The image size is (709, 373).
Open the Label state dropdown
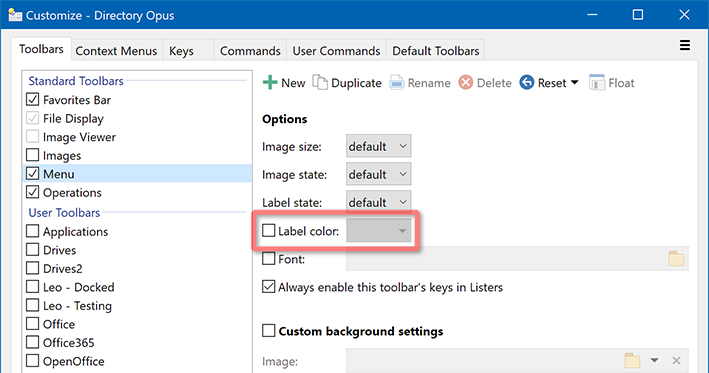[x=378, y=202]
